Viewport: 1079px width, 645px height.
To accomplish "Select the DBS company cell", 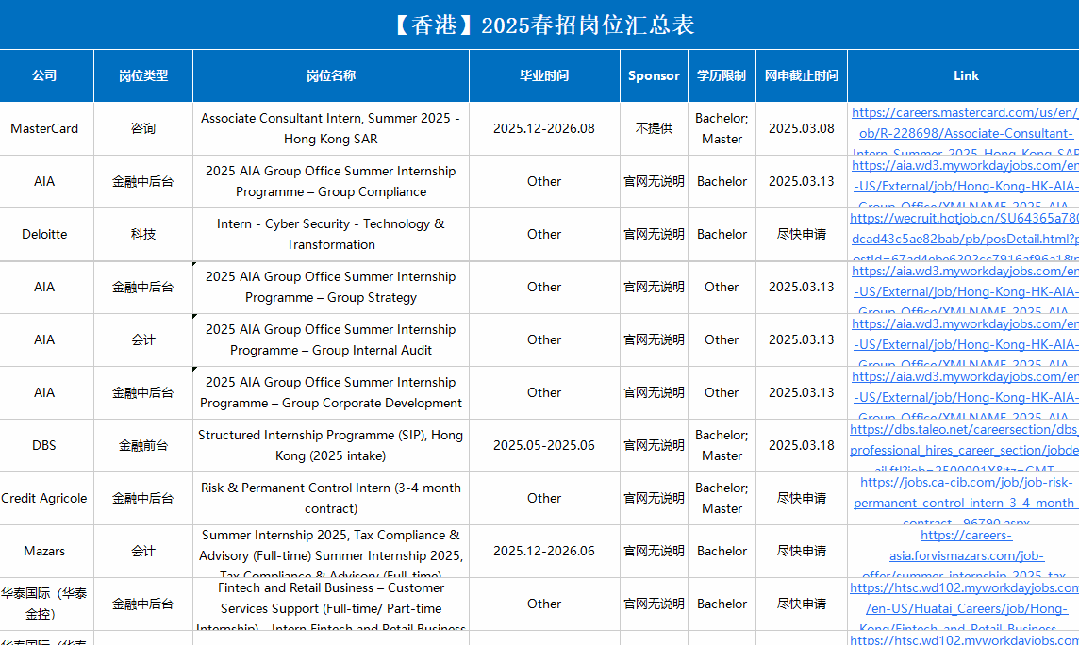I will tap(46, 445).
